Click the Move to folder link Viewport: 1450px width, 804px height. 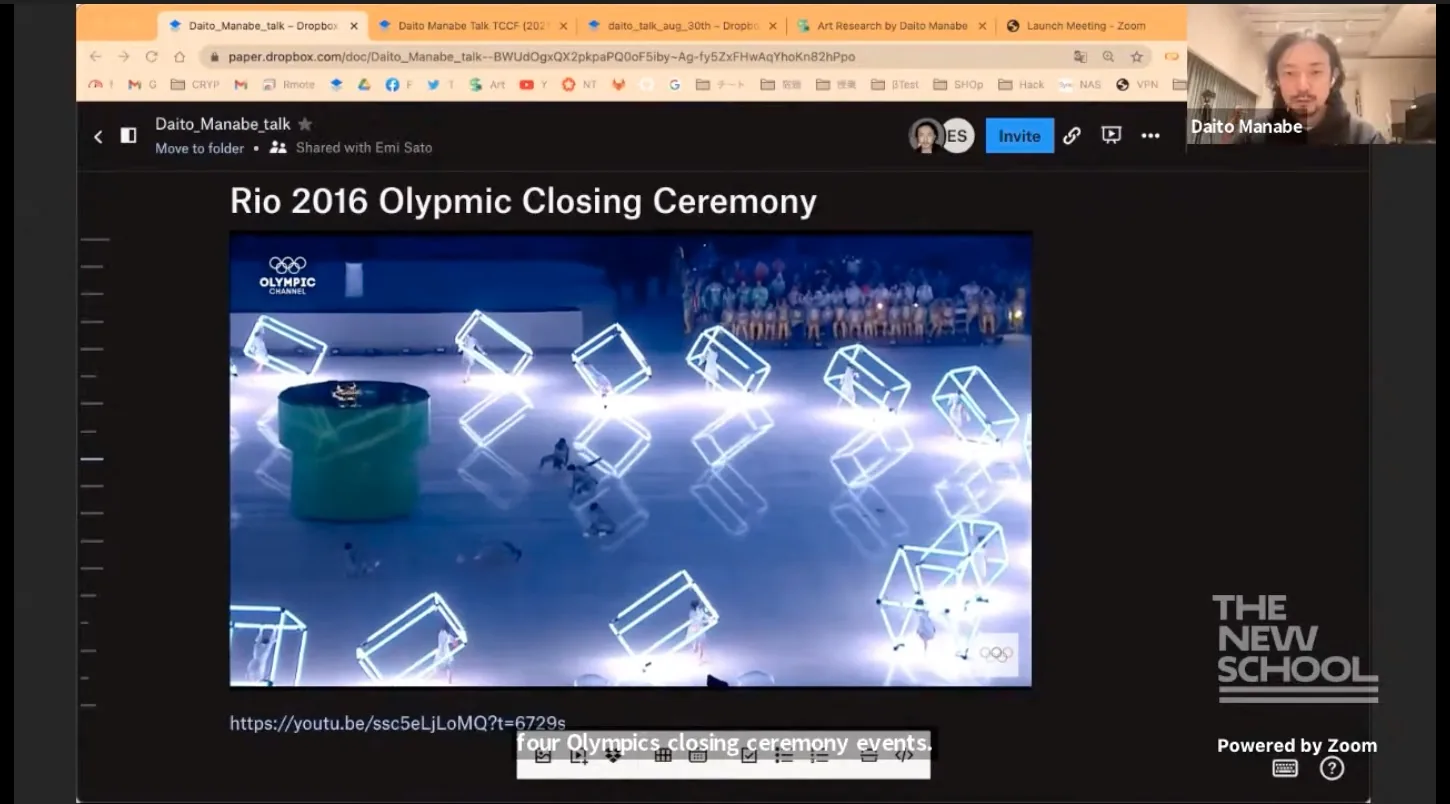tap(199, 148)
